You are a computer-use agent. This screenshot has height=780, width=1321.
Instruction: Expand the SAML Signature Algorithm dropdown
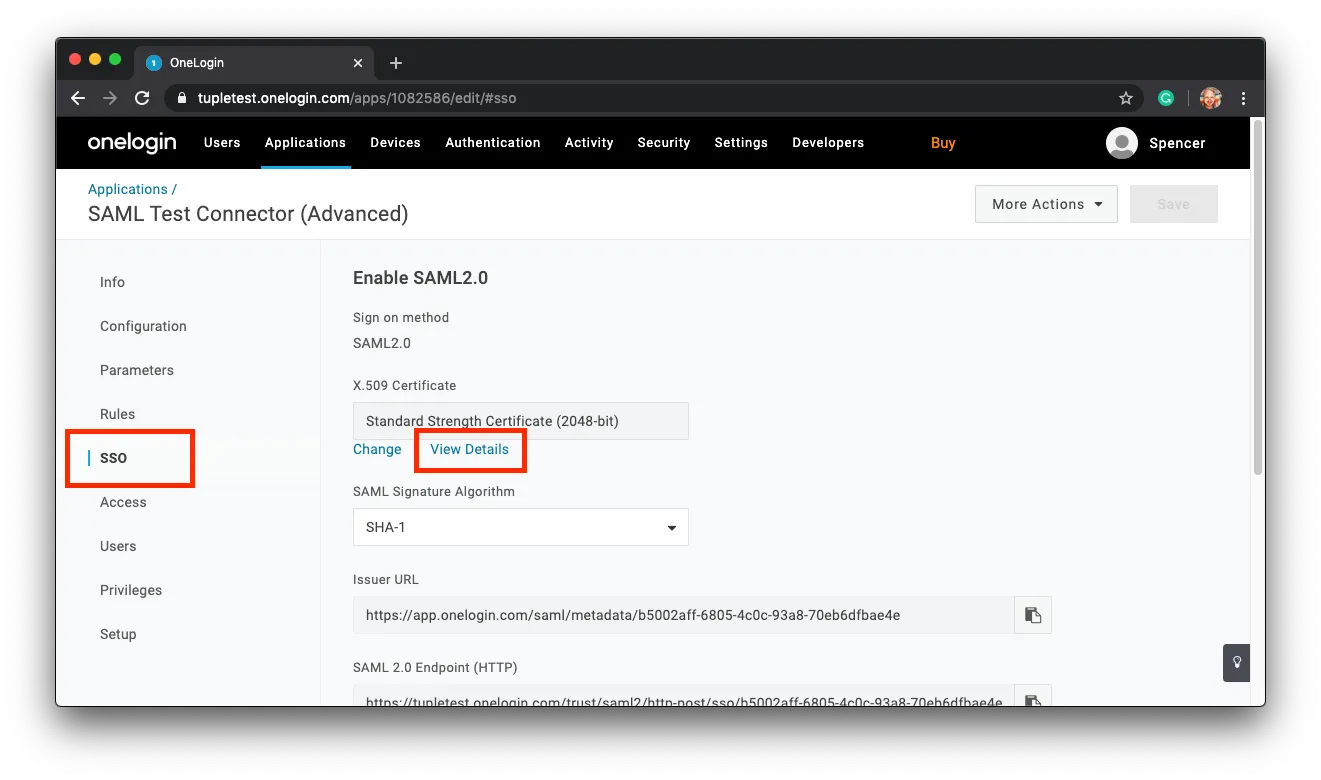click(520, 528)
